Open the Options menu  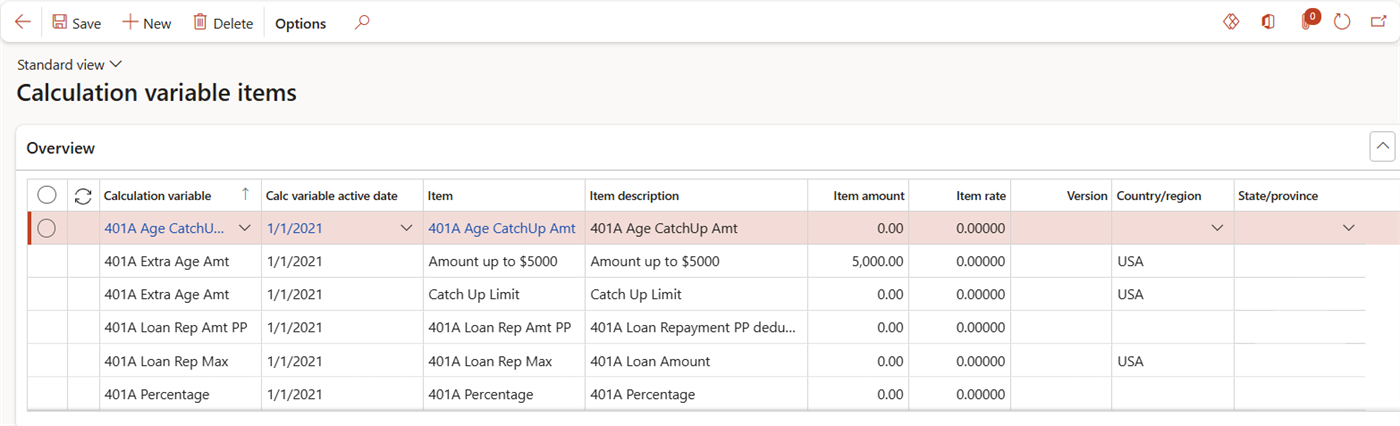pyautogui.click(x=300, y=23)
